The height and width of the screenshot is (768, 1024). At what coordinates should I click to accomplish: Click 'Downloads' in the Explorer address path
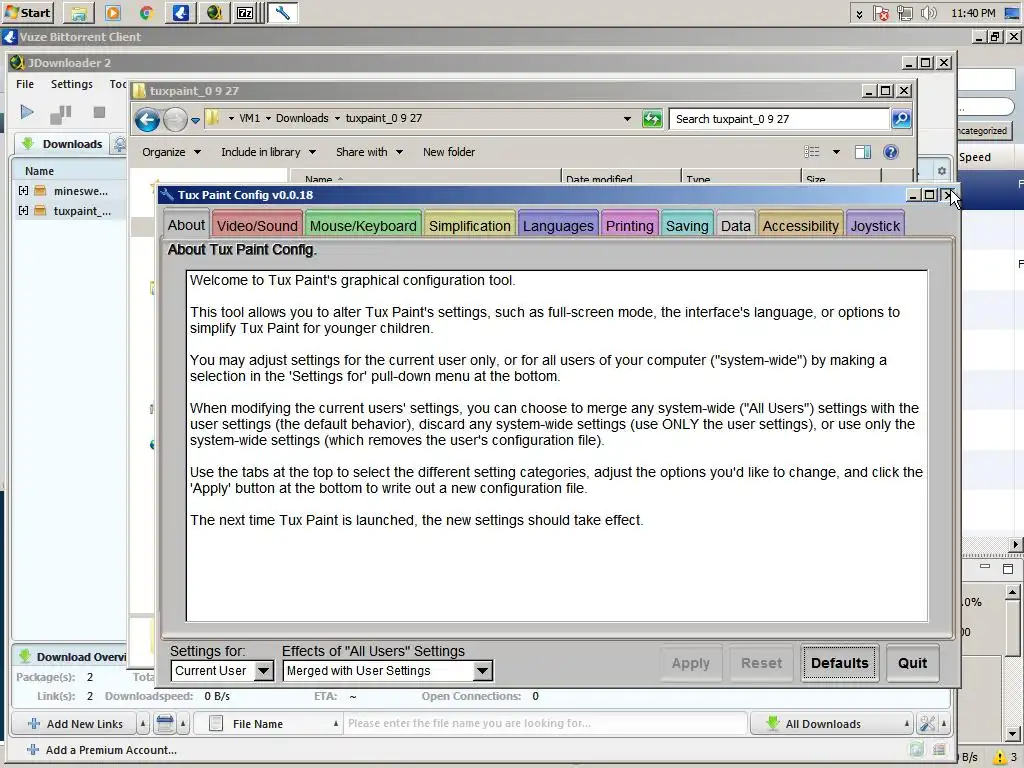[x=302, y=118]
